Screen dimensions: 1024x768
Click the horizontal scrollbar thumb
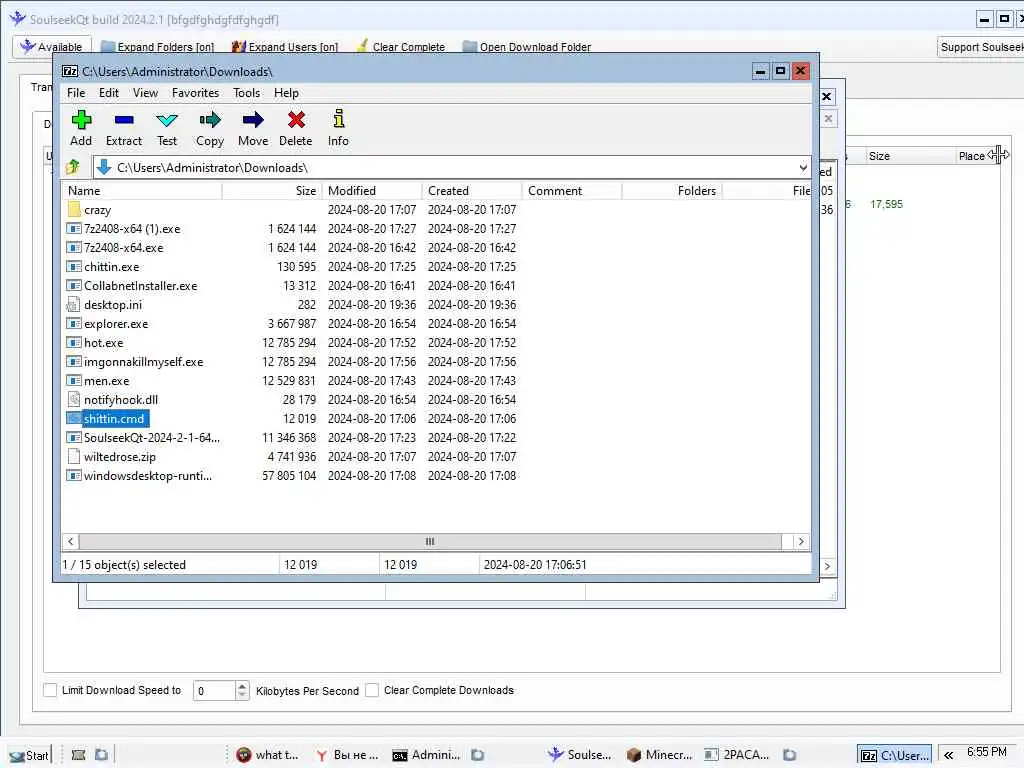[x=430, y=541]
